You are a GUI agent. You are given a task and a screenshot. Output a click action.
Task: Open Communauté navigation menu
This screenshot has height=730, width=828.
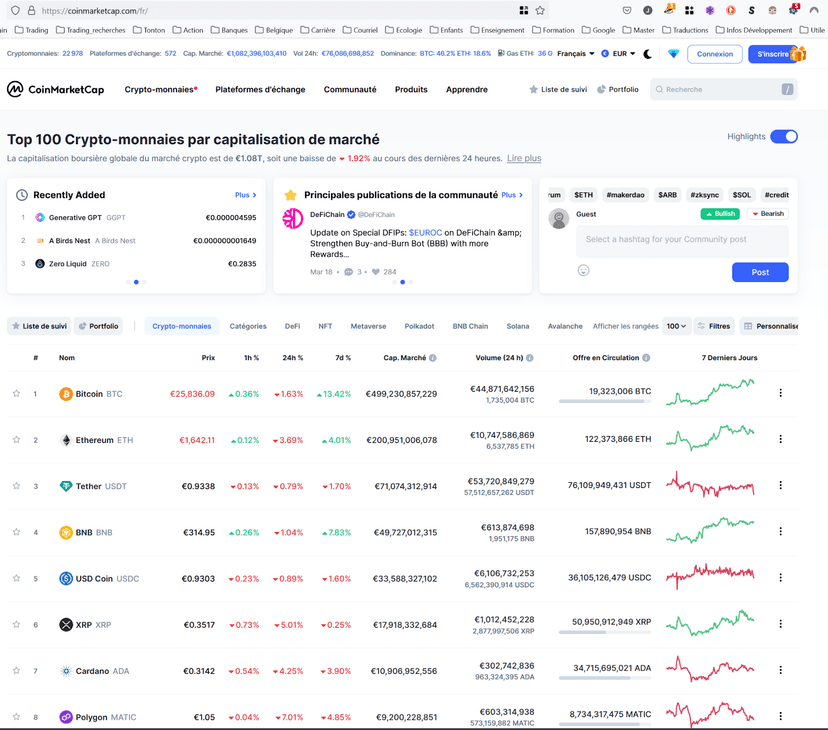(x=350, y=89)
